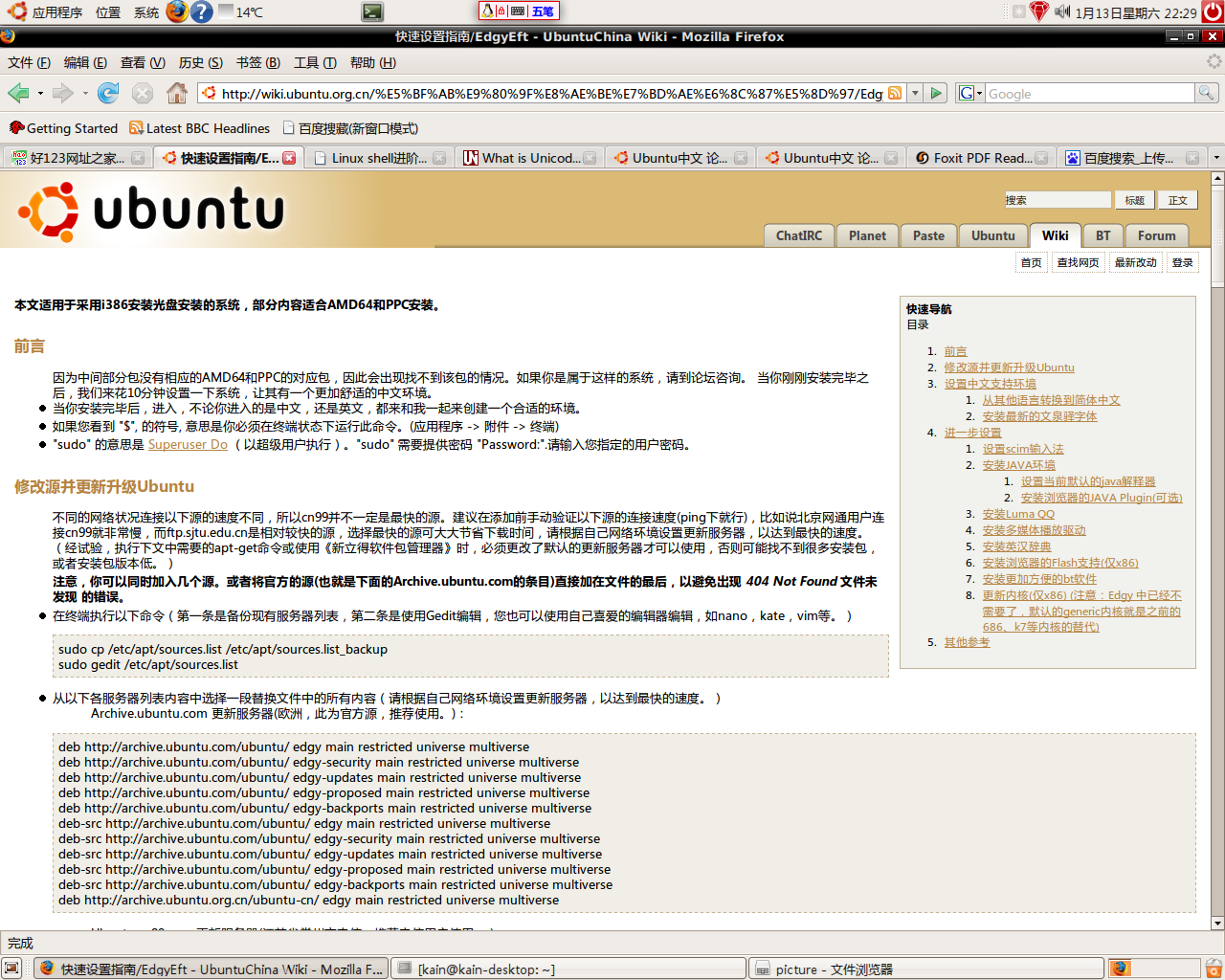Click the trash icon in bottom panel
Image resolution: width=1225 pixels, height=980 pixels.
1214,969
